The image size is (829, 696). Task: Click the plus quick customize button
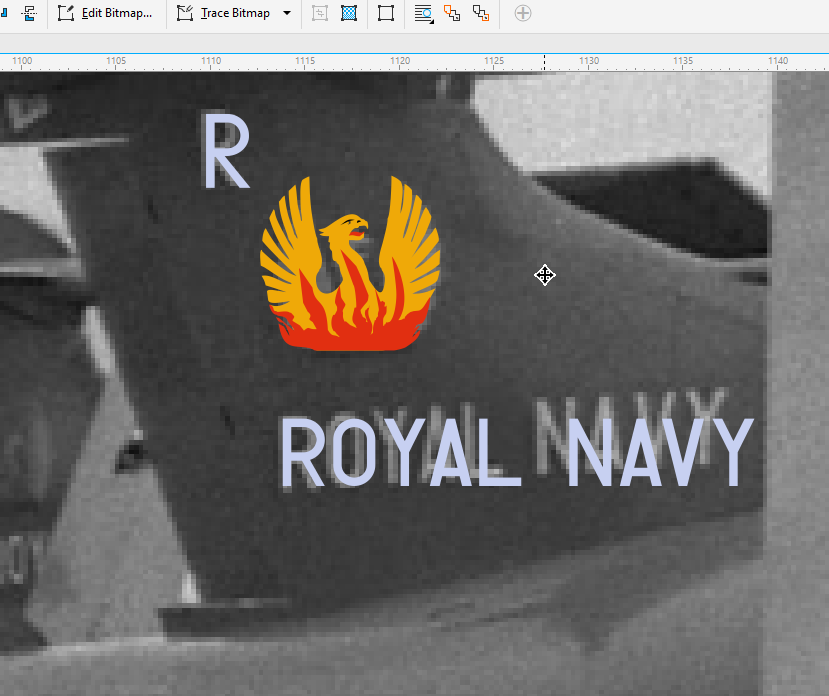(x=523, y=13)
